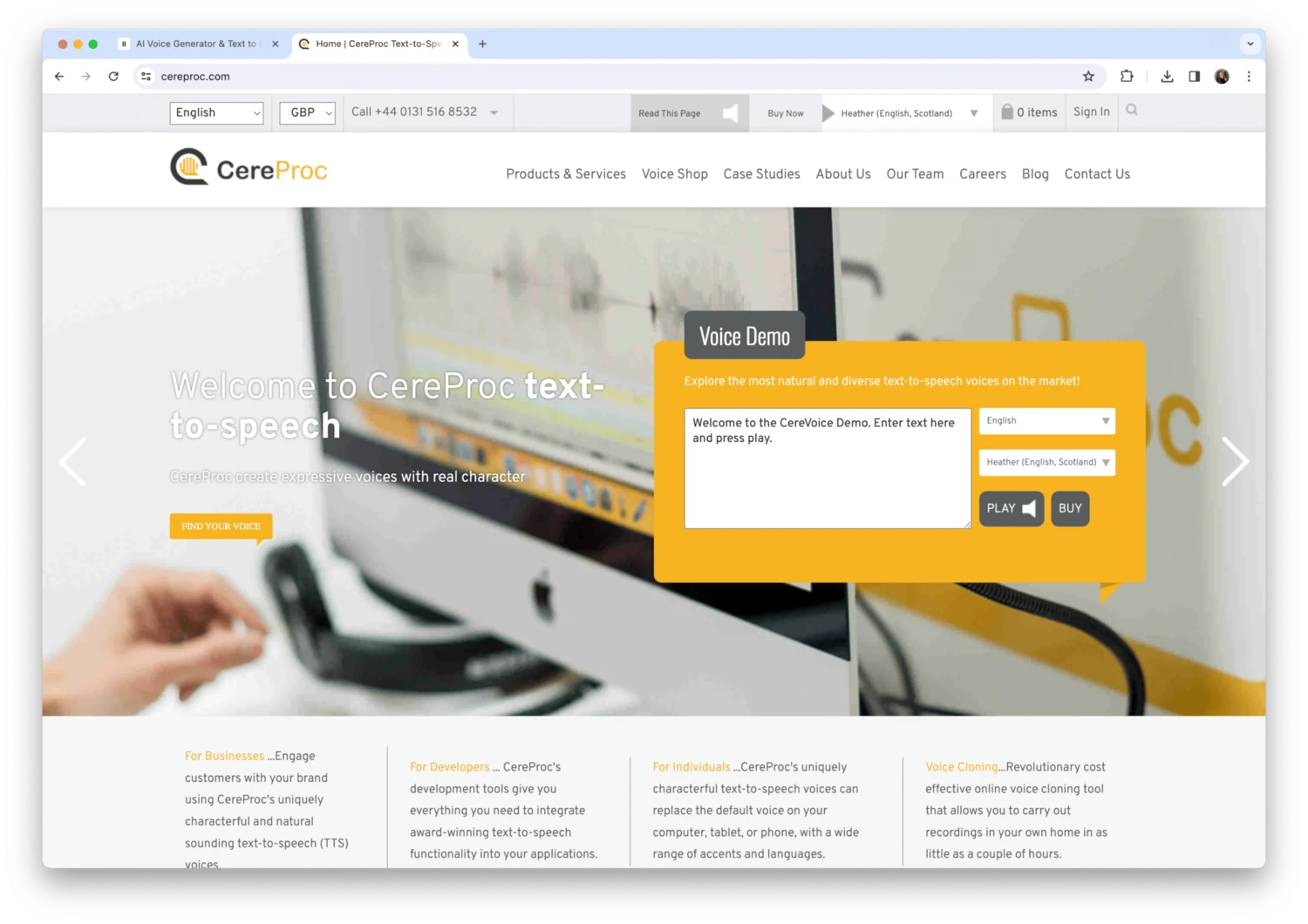Click the FIND YOUR VOICE button

point(221,526)
